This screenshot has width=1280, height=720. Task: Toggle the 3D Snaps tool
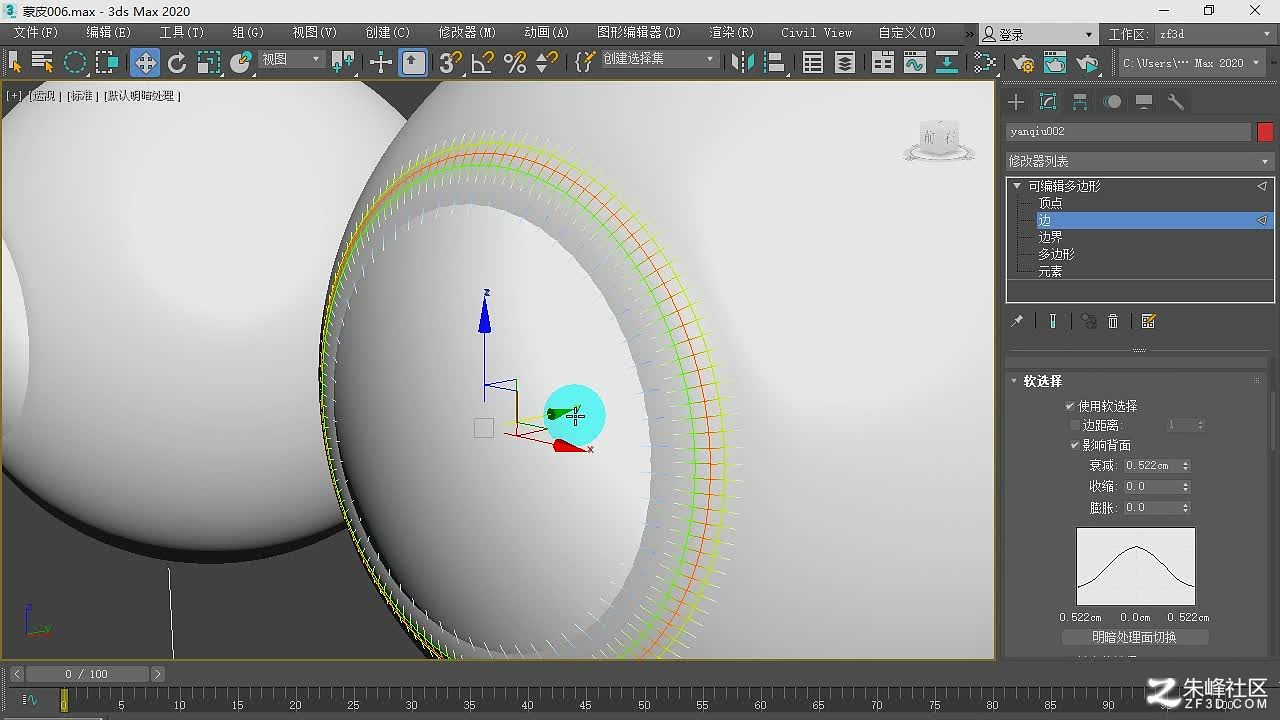point(451,62)
